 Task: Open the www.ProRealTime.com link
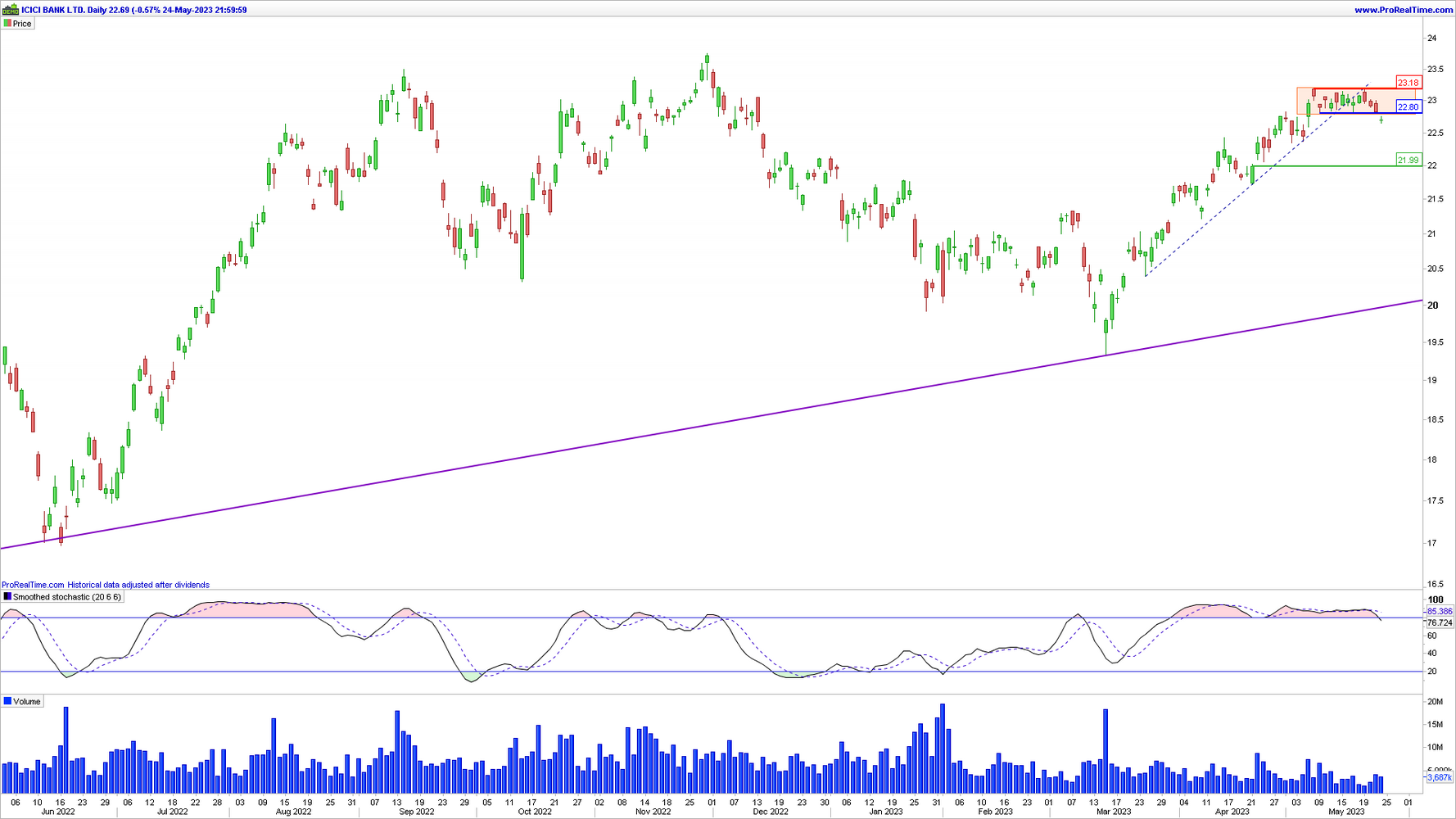pos(1404,10)
